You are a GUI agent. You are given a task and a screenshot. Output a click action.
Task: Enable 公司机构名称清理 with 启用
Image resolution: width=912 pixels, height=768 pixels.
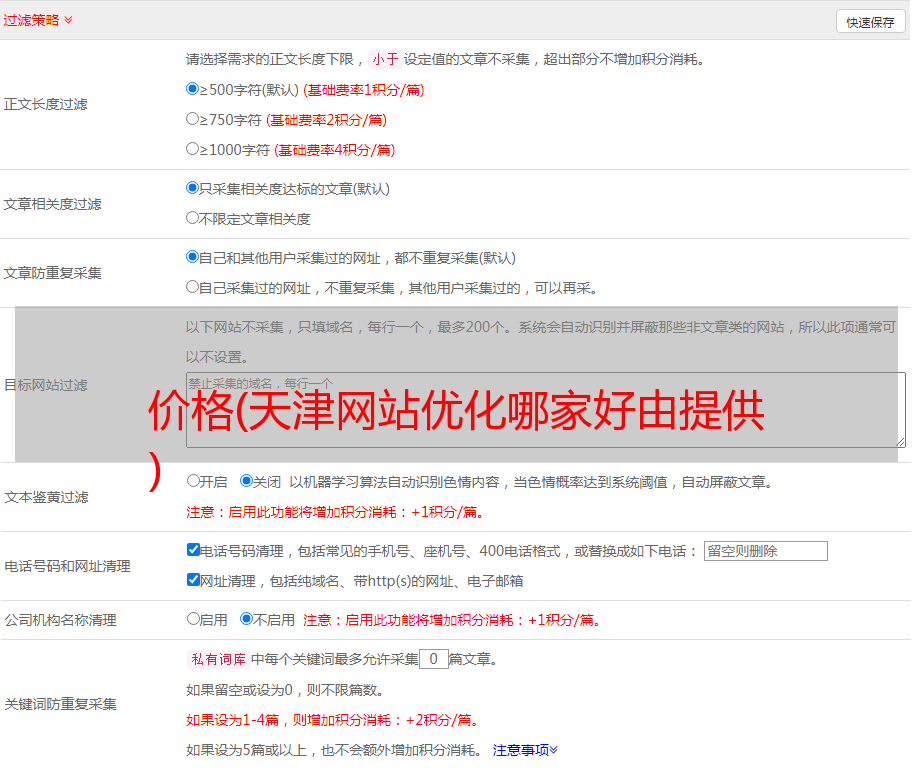pyautogui.click(x=193, y=619)
